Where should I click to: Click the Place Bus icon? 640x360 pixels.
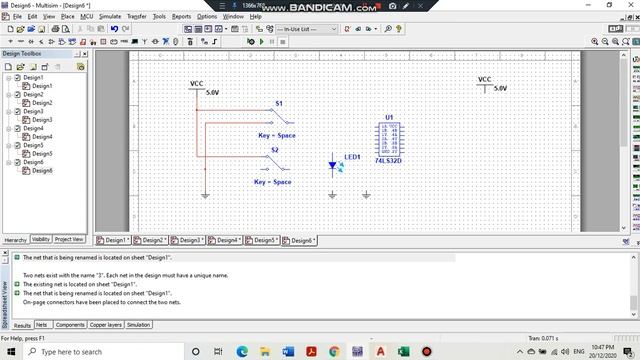215,42
